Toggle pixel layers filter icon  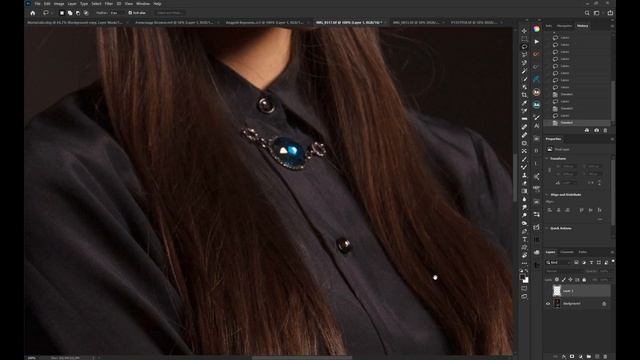point(576,262)
